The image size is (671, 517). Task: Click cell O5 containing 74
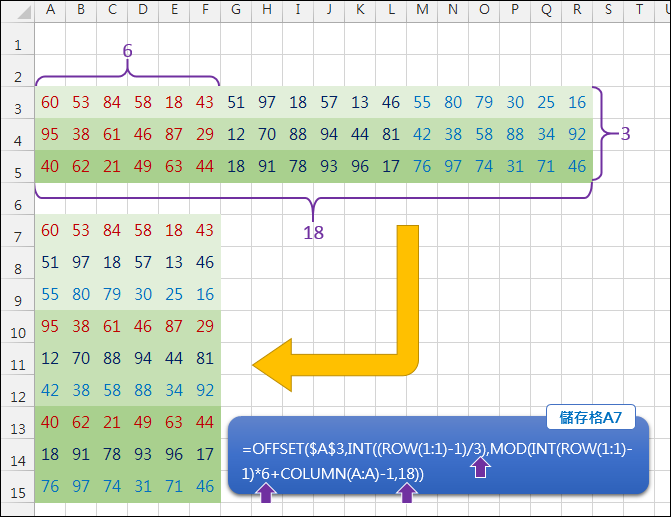[484, 166]
